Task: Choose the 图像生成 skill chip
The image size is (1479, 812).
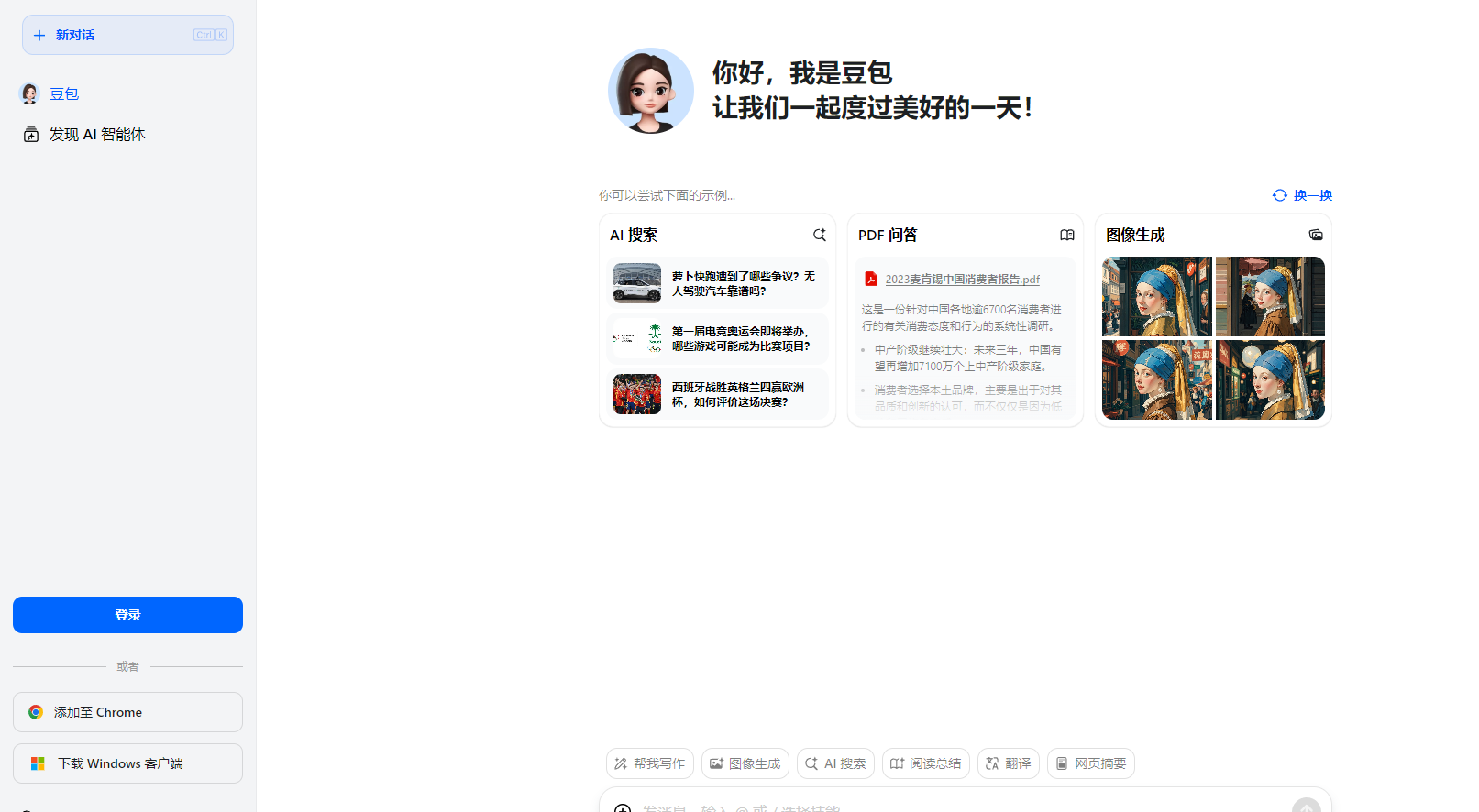Action: 745,763
